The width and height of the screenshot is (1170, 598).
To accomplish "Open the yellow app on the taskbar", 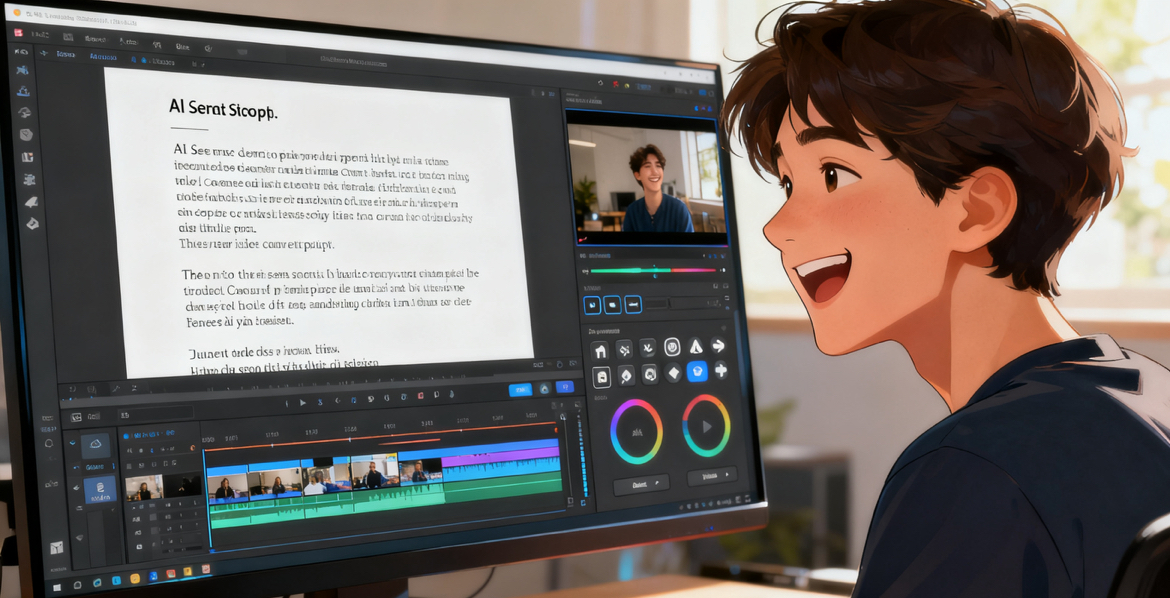I will pyautogui.click(x=135, y=579).
